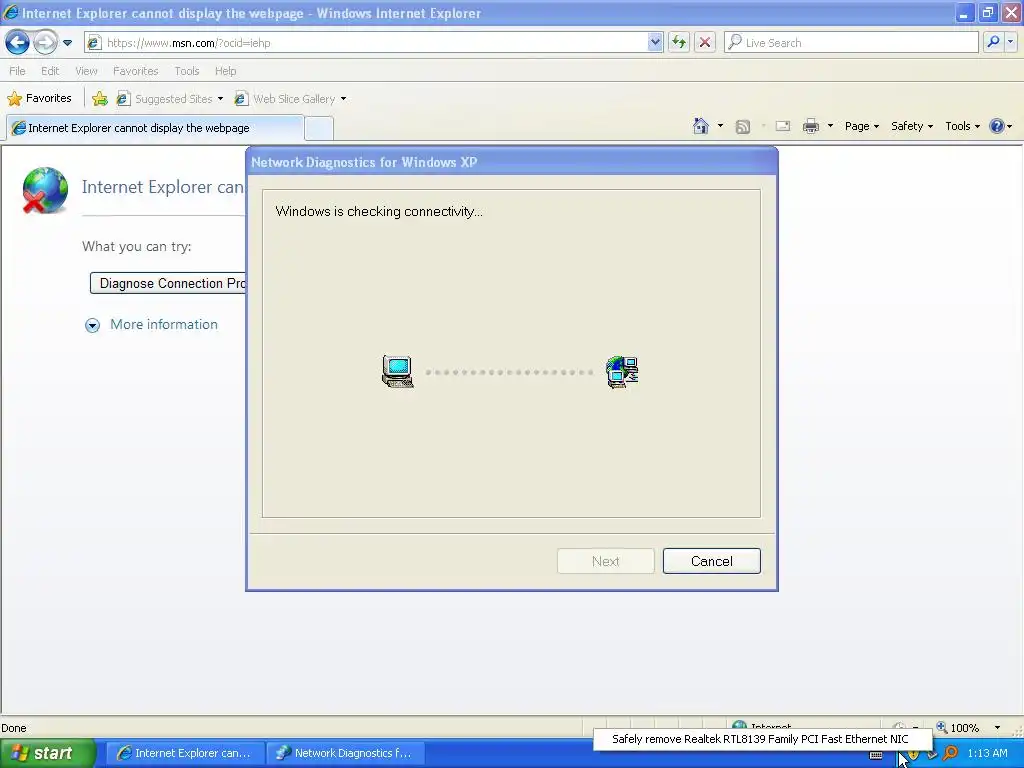This screenshot has width=1024, height=768.
Task: Run search with magnifier button
Action: [x=993, y=42]
